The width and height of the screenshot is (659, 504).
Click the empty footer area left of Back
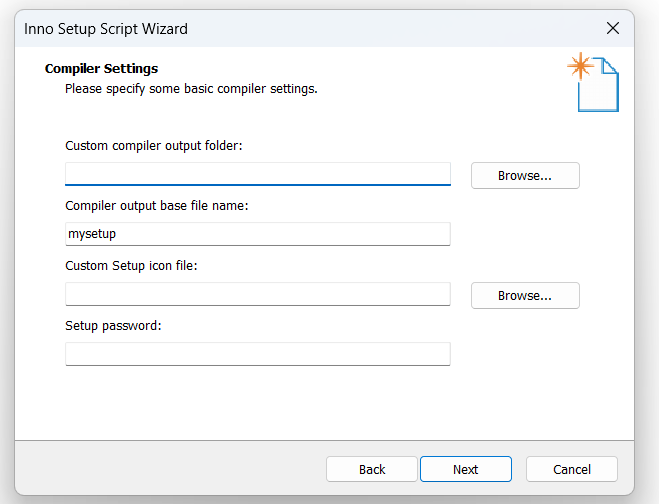coord(170,469)
